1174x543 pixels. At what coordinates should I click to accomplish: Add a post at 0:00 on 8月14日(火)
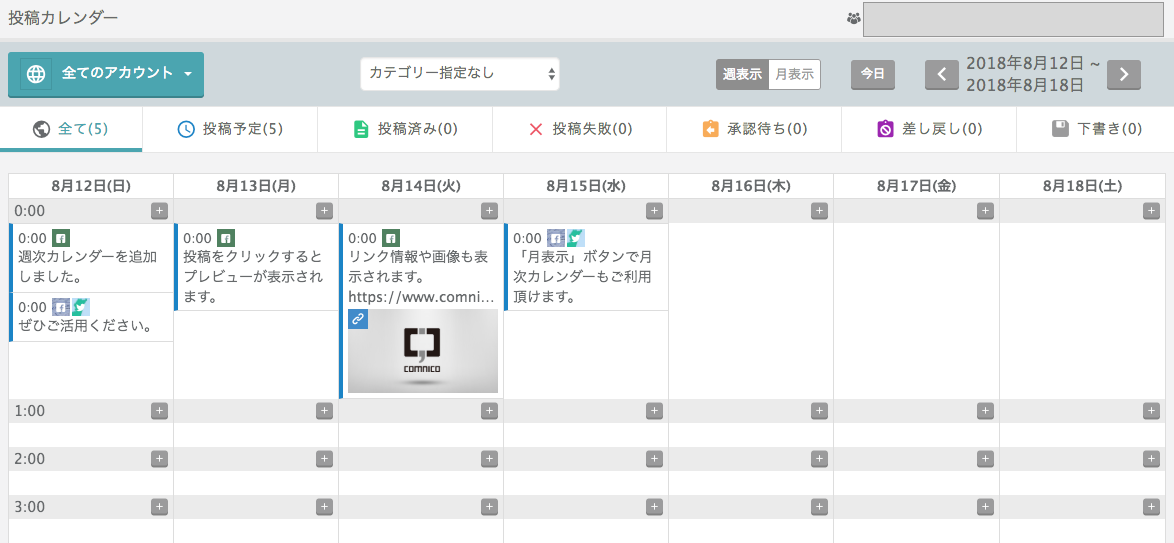click(489, 210)
